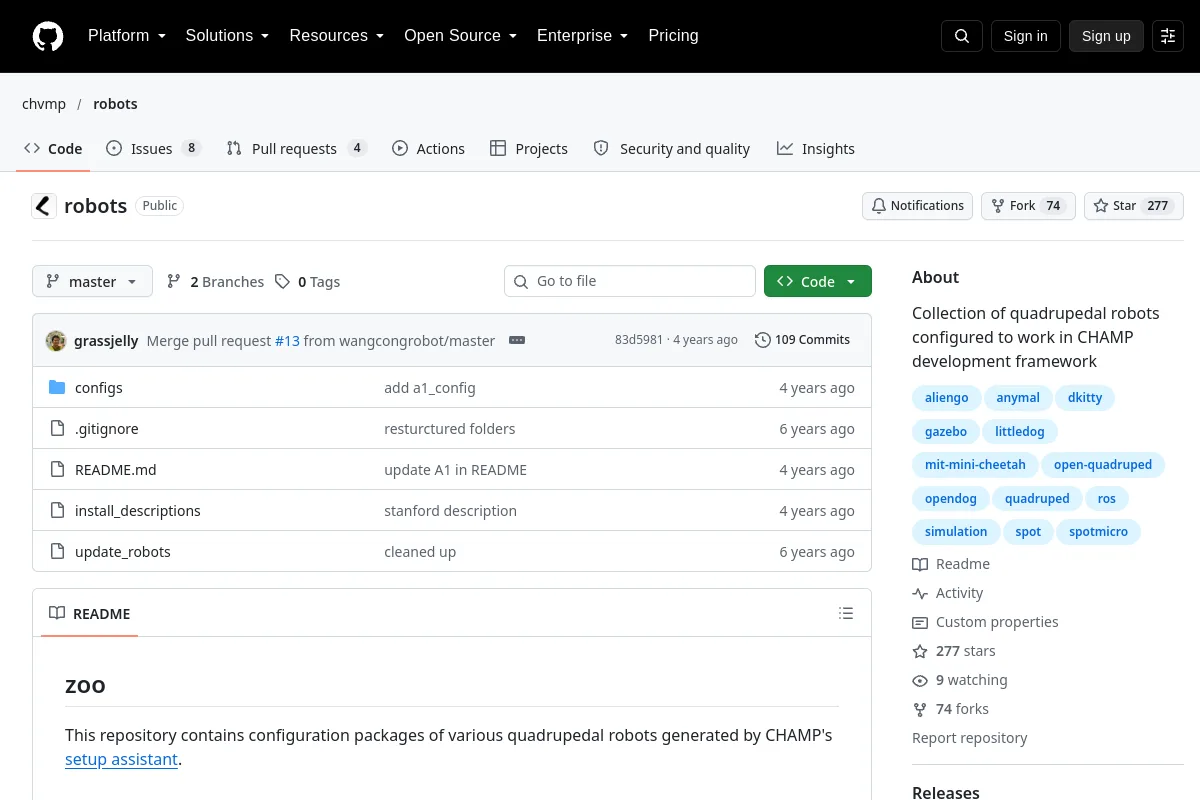The image size is (1200, 800).
Task: View the 9 watching list
Action: tap(960, 680)
